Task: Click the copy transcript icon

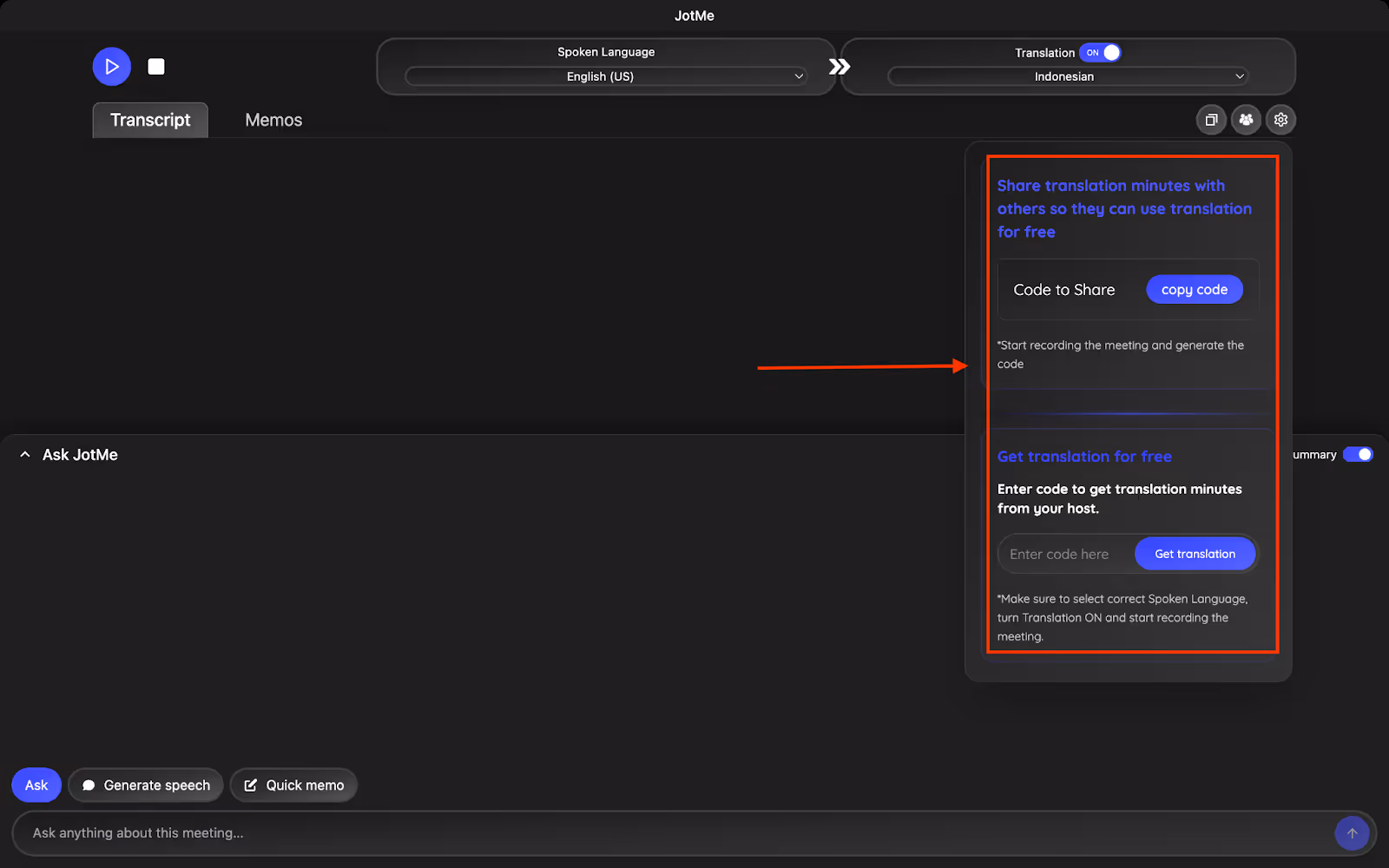Action: tap(1211, 120)
